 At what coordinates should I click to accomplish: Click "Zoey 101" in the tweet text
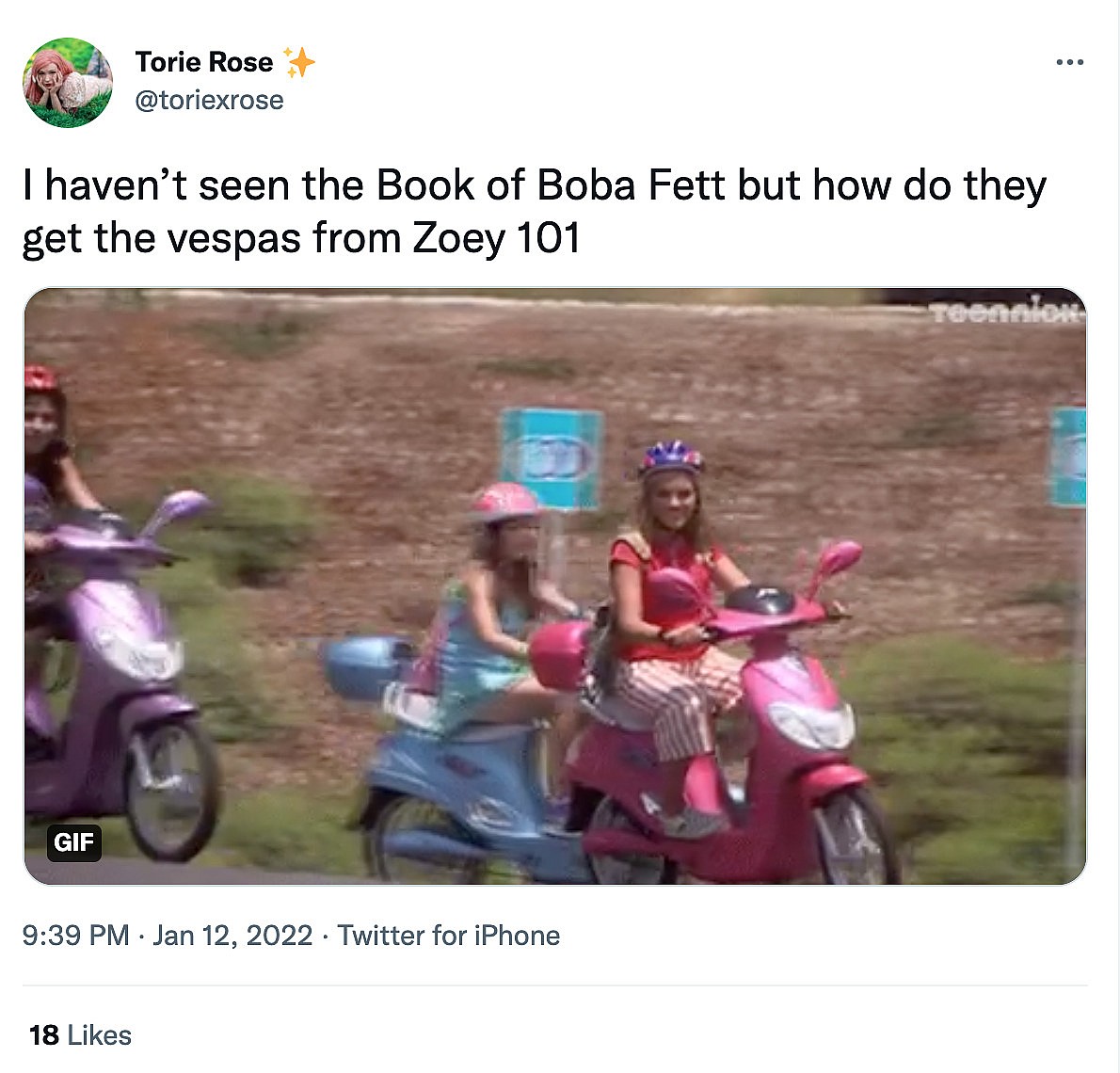point(496,238)
